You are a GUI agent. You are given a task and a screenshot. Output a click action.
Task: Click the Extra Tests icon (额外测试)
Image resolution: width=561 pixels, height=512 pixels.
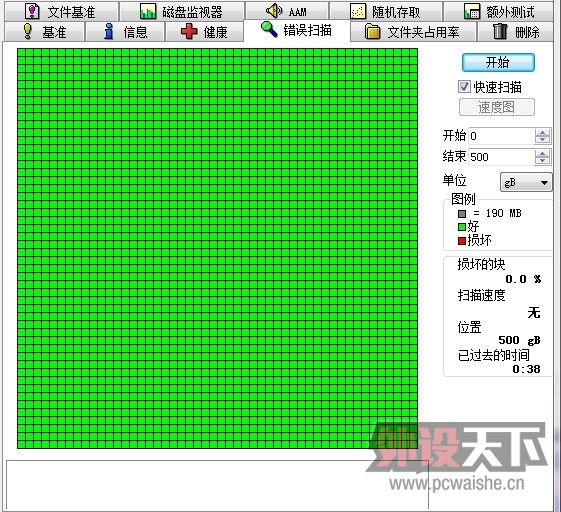[x=472, y=11]
